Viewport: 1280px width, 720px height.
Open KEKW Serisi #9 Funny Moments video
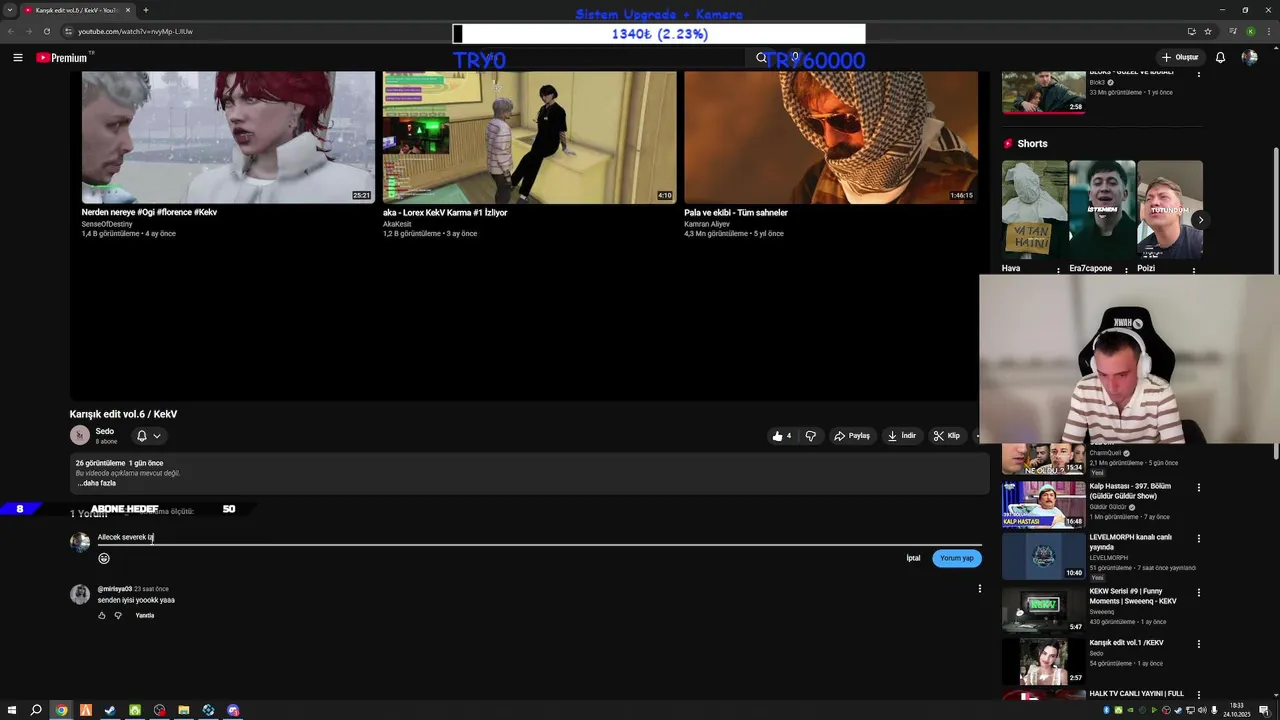(x=1044, y=609)
